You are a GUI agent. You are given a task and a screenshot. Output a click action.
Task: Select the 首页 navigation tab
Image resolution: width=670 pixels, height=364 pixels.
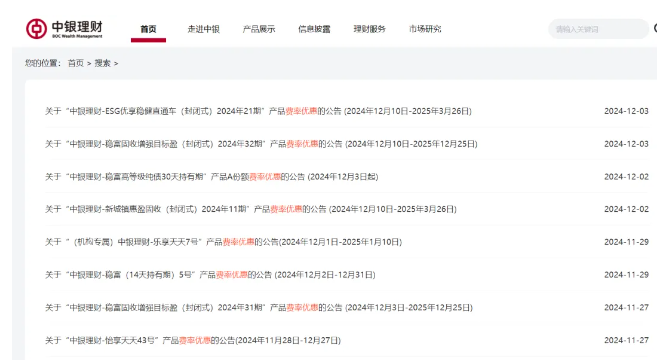point(148,29)
